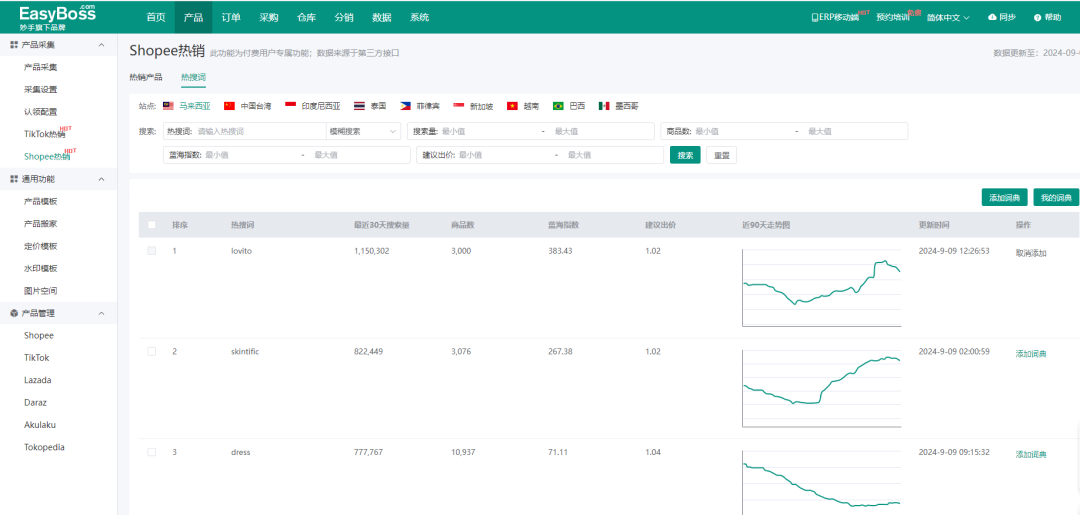
Task: Focus the 蓝海指数 minimum value field
Action: [x=251, y=155]
